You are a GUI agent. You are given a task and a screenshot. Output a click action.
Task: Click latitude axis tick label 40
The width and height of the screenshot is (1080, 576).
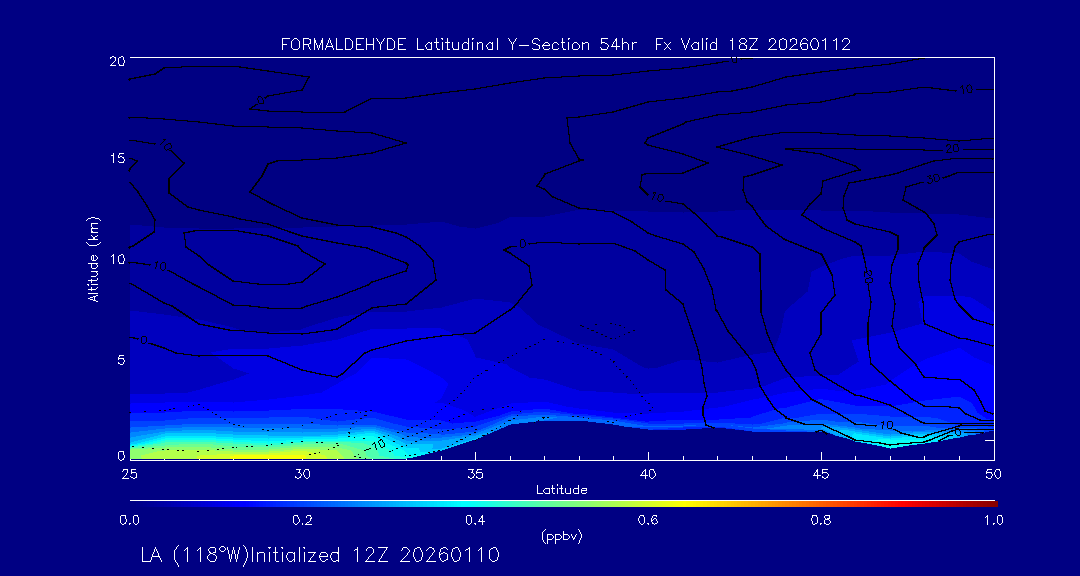647,474
